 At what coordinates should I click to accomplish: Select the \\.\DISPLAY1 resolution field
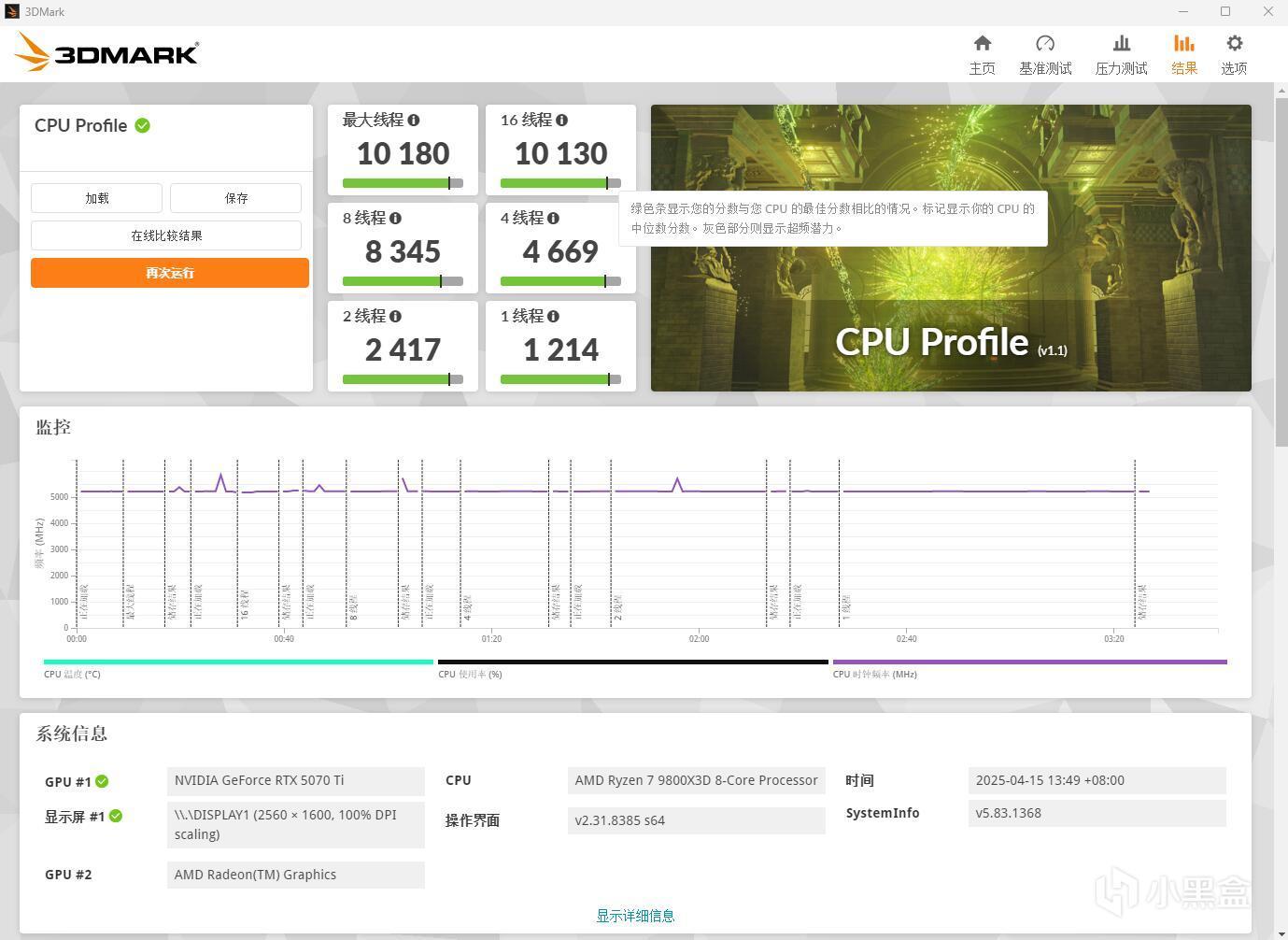(x=296, y=825)
